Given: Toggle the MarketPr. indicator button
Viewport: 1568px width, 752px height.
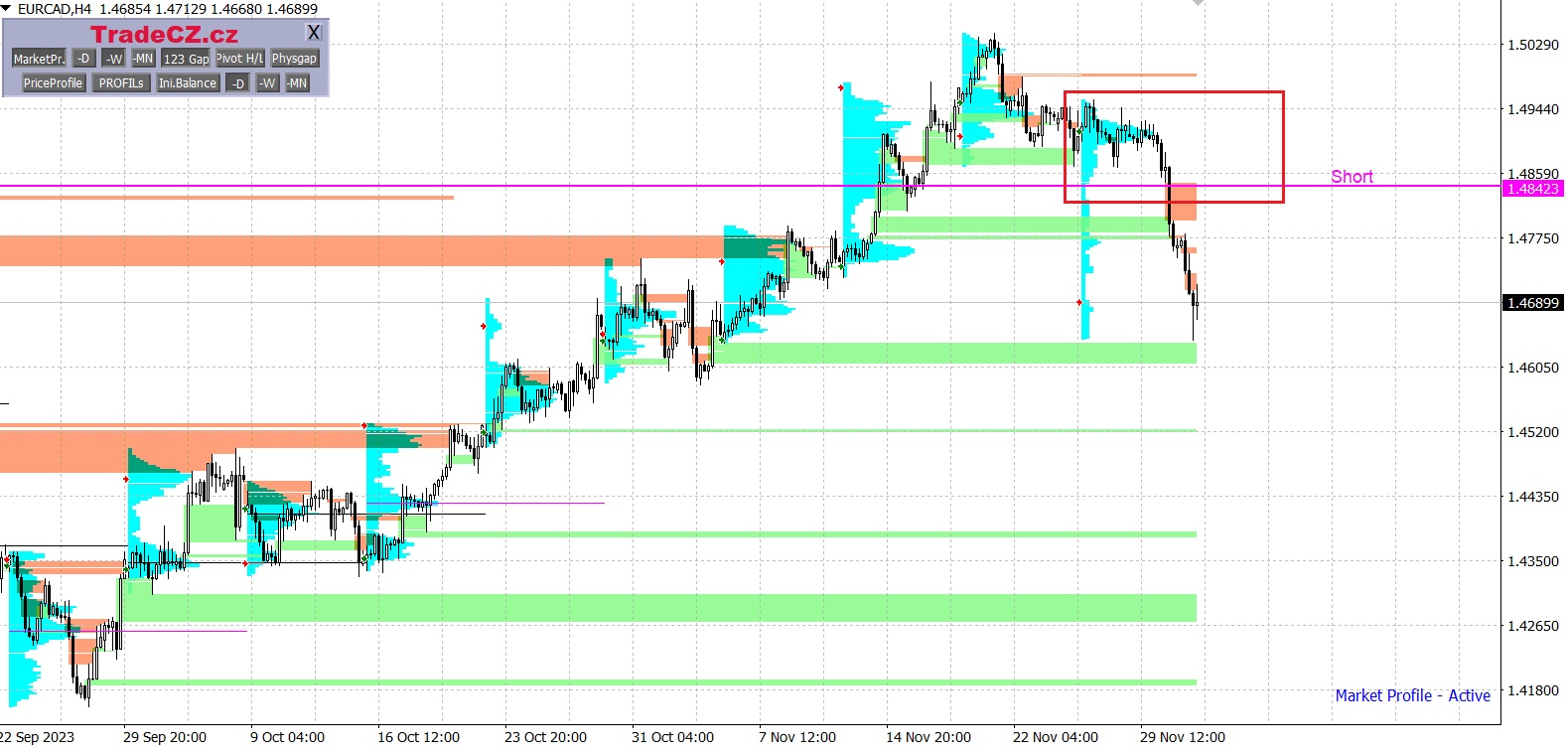Looking at the screenshot, I should tap(39, 59).
